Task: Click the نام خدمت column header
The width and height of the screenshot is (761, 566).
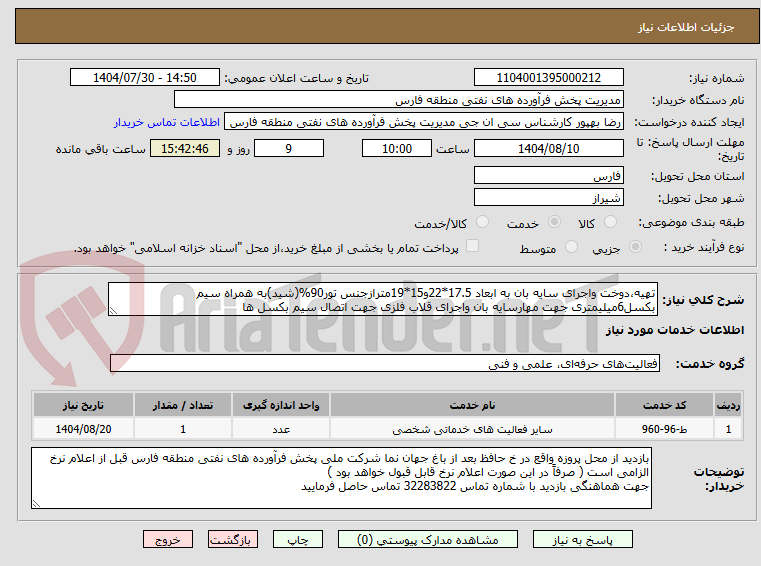Action: [472, 405]
